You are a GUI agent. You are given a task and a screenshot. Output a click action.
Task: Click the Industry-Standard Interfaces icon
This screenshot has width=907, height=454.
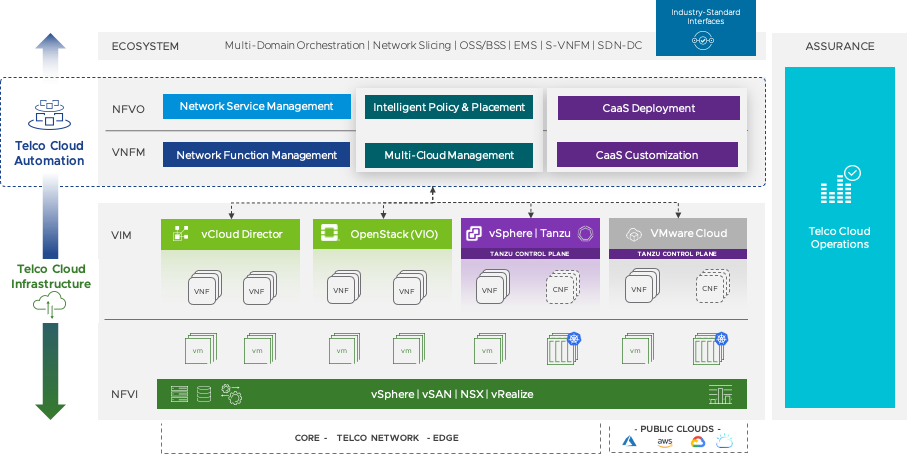pyautogui.click(x=703, y=40)
